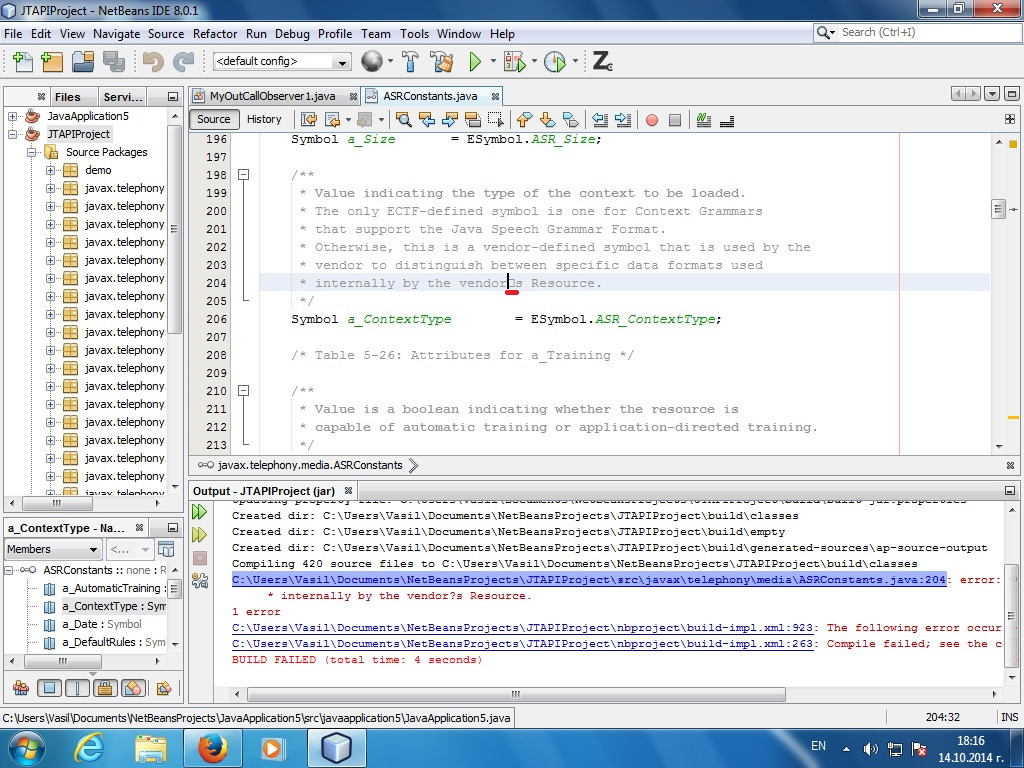
Task: Switch to the Services tab
Action: (x=123, y=97)
